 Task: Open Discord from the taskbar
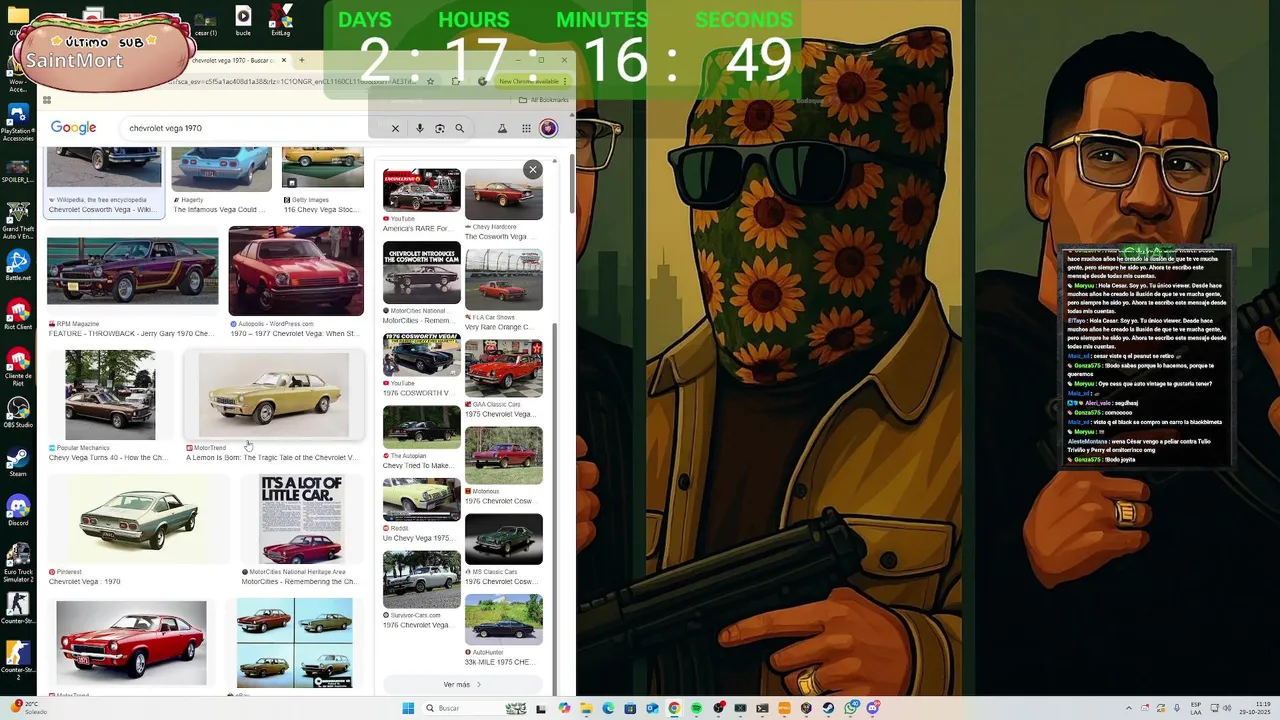coord(873,708)
